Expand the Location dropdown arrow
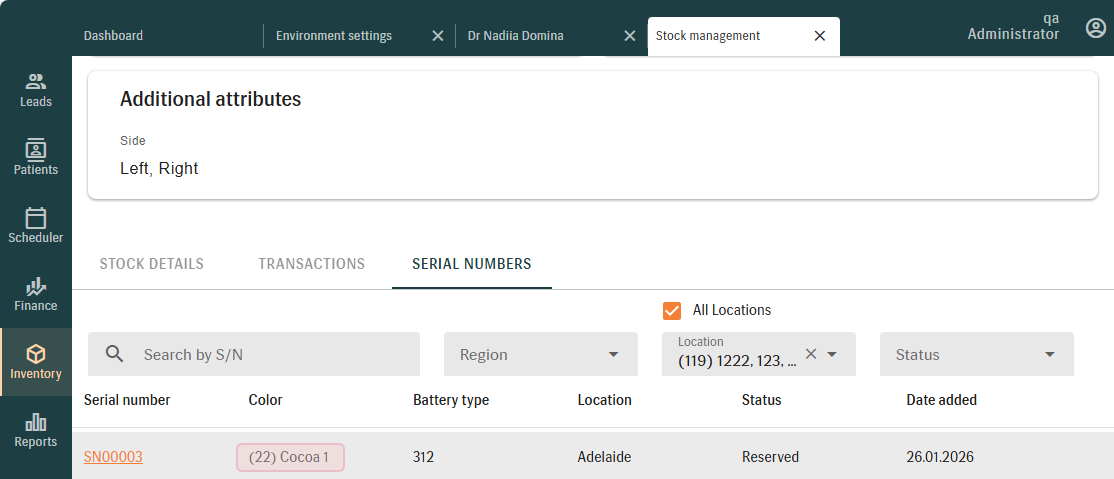The width and height of the screenshot is (1114, 479). point(831,354)
